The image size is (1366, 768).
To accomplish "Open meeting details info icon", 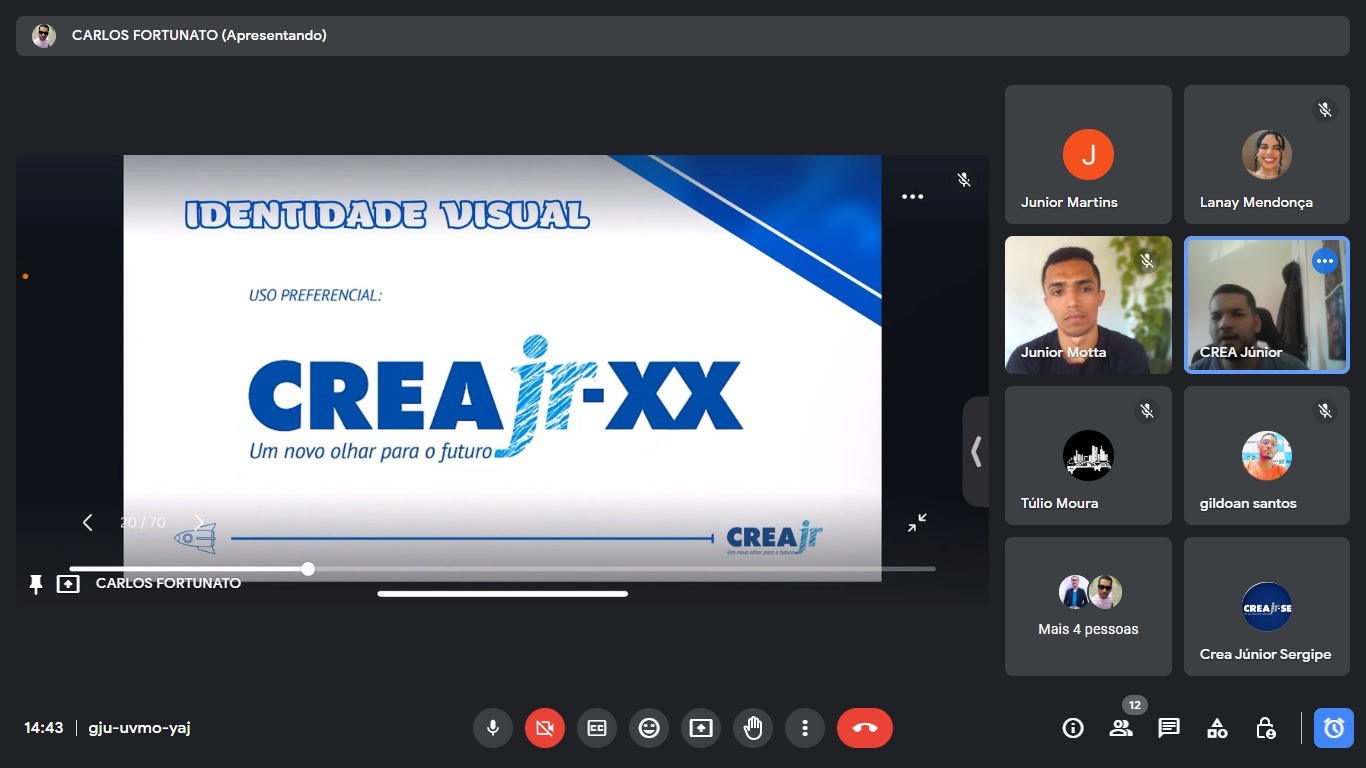I will click(1073, 728).
